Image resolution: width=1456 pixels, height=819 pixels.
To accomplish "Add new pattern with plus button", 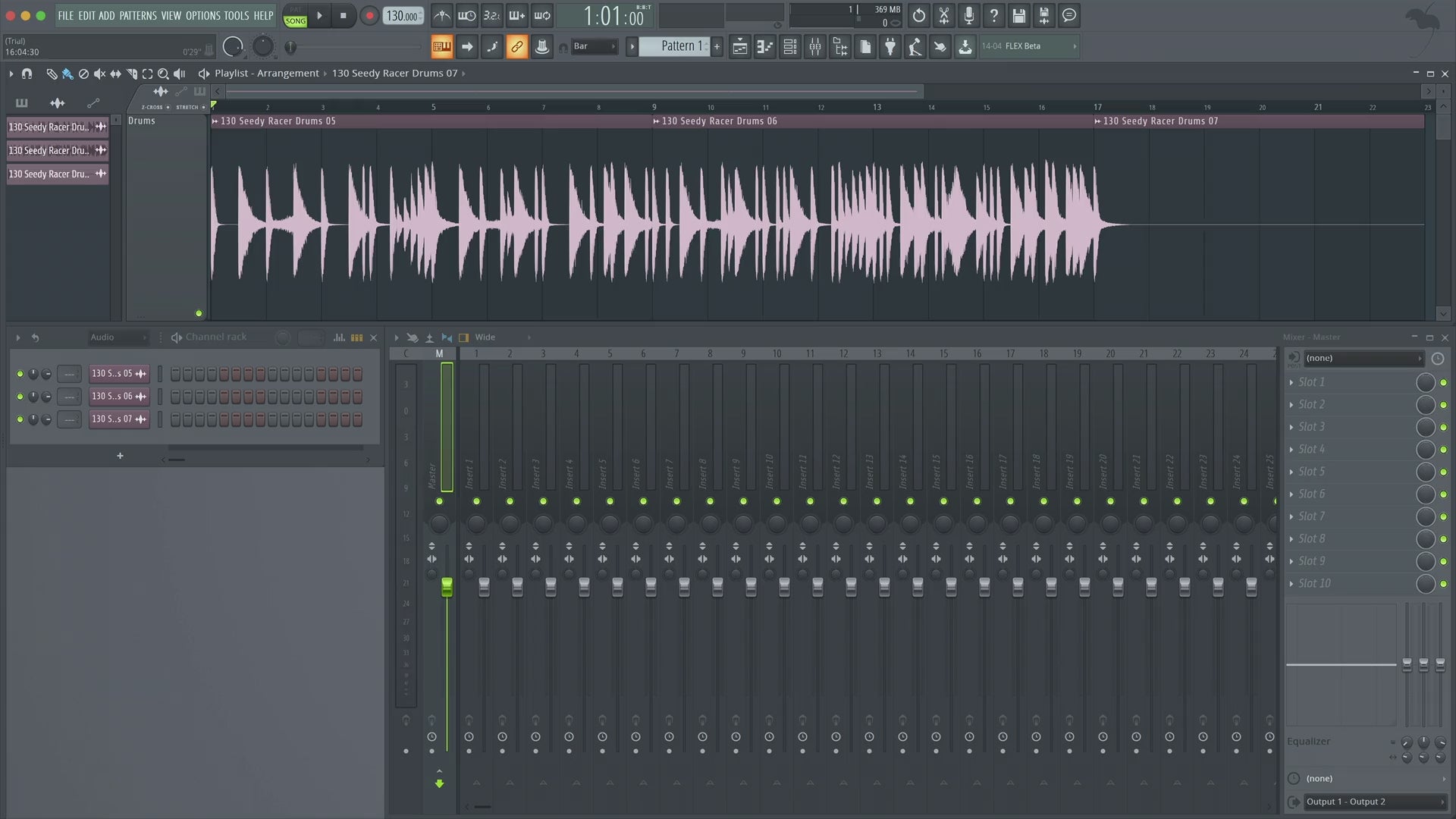I will tap(717, 46).
